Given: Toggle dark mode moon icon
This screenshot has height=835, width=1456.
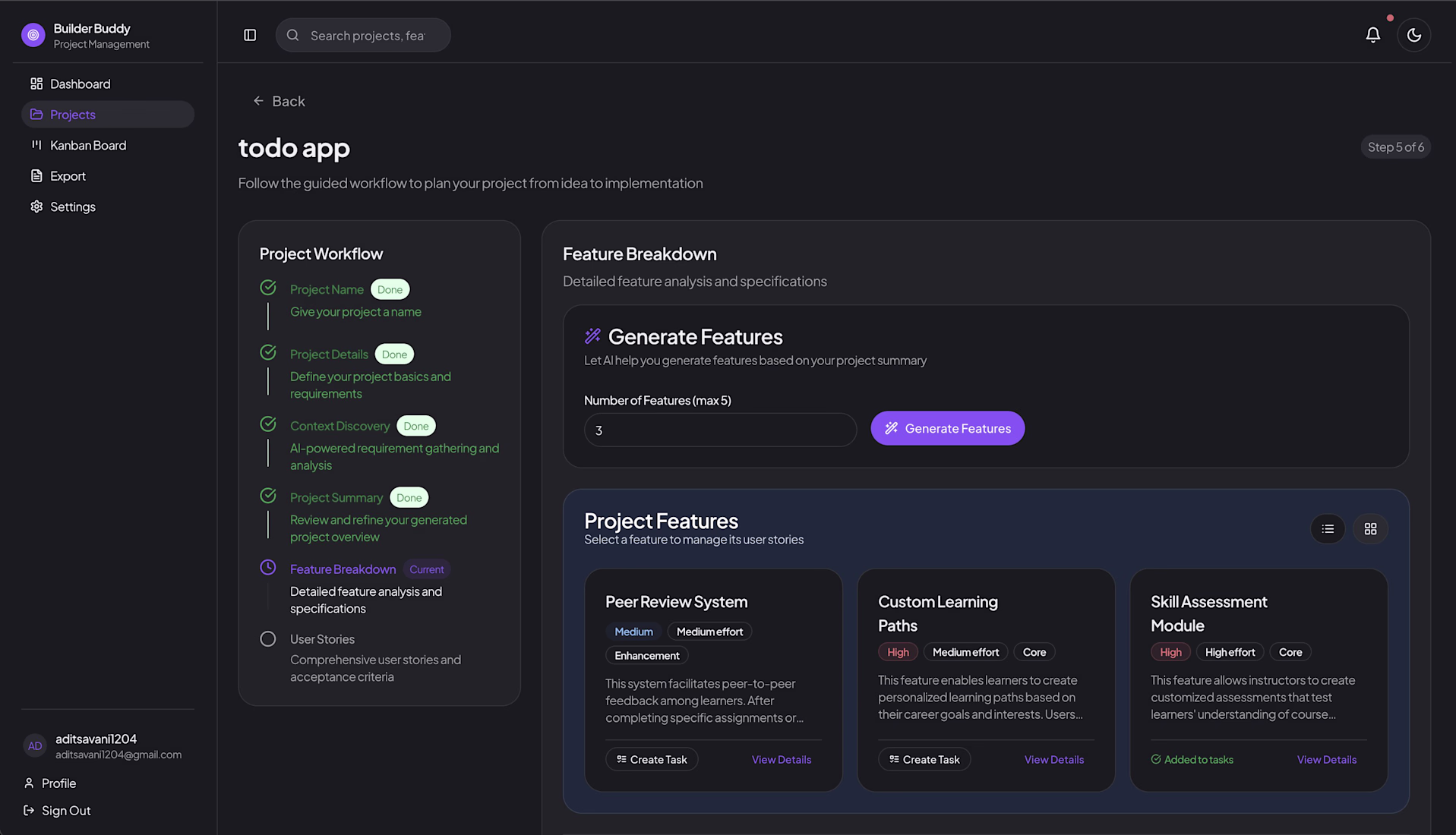Looking at the screenshot, I should coord(1413,35).
